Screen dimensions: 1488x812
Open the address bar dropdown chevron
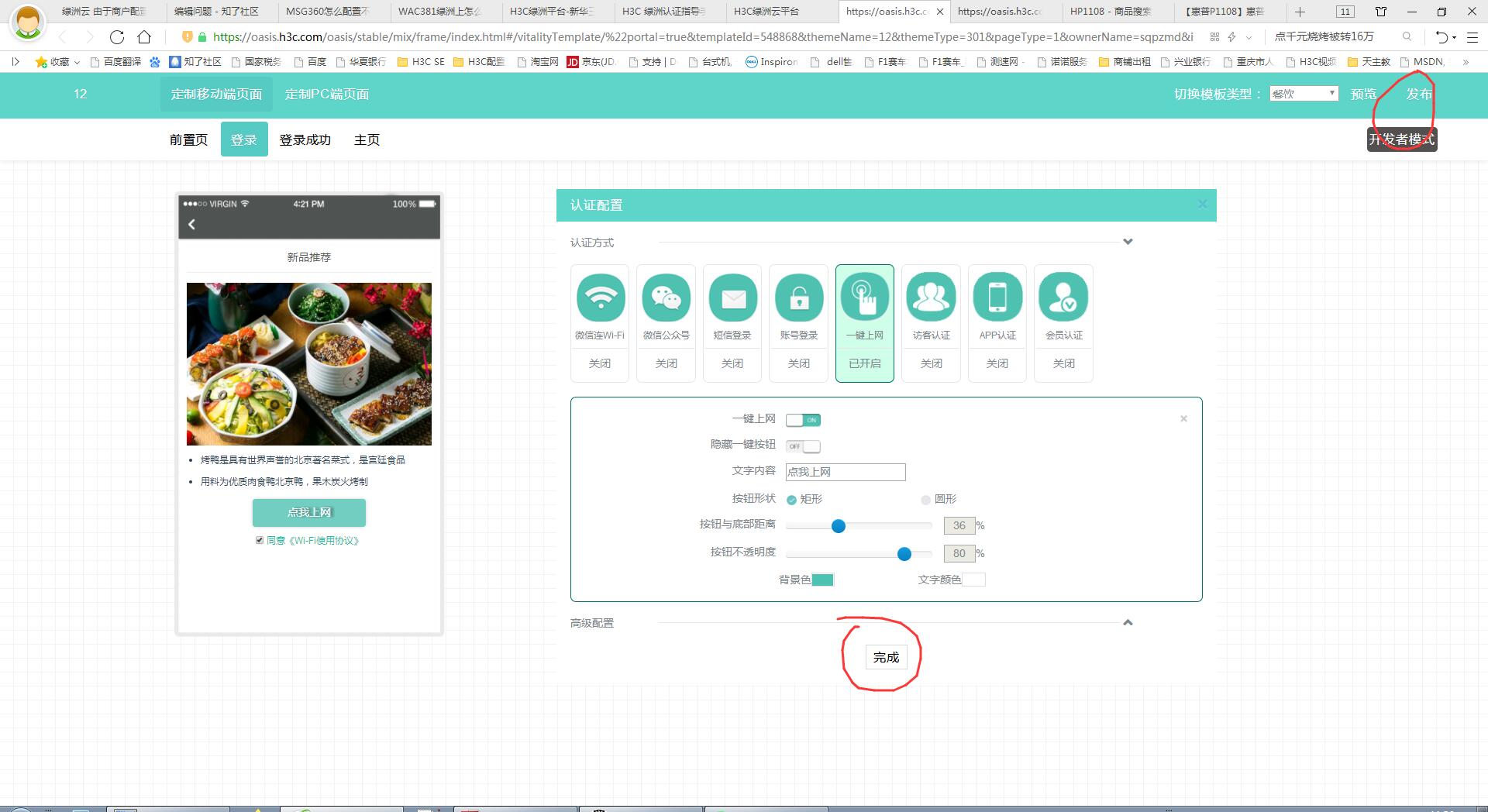click(x=1249, y=37)
